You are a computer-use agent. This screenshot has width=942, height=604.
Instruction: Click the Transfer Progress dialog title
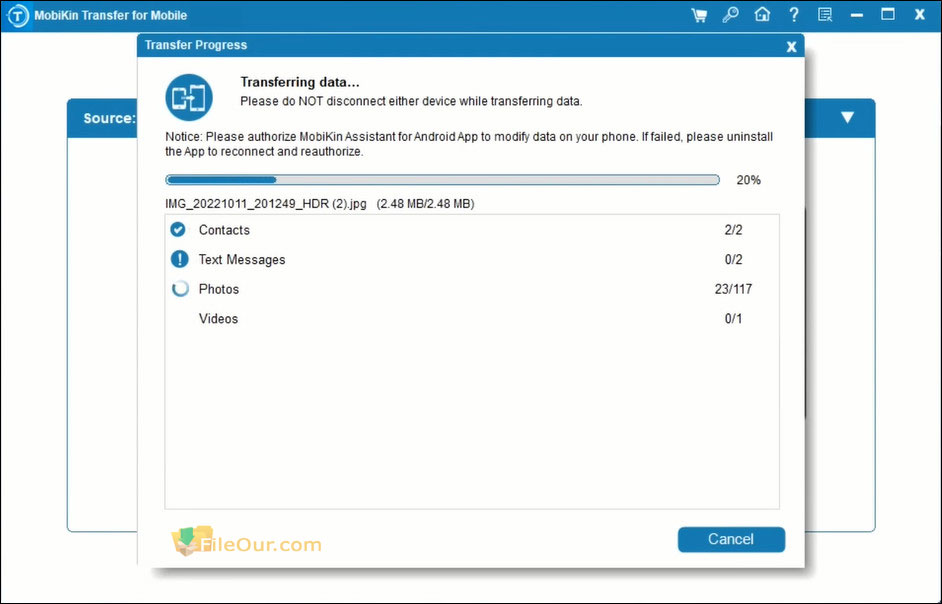(x=196, y=45)
